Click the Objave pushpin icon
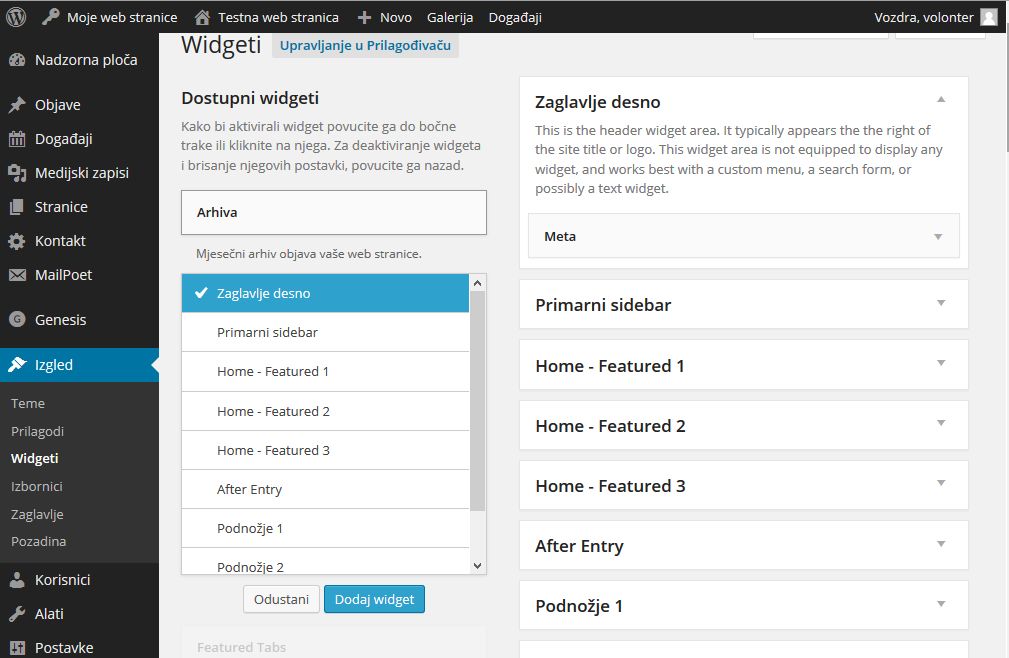 coord(17,105)
